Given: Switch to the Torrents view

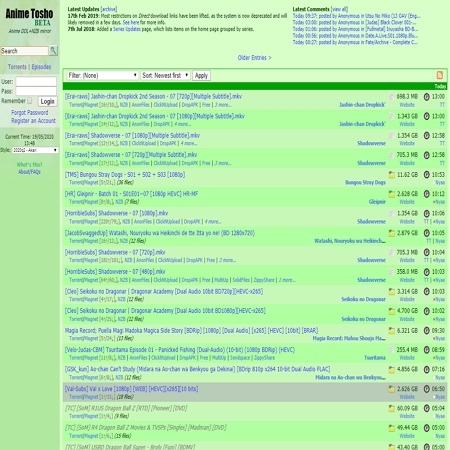Looking at the screenshot, I should point(17,67).
